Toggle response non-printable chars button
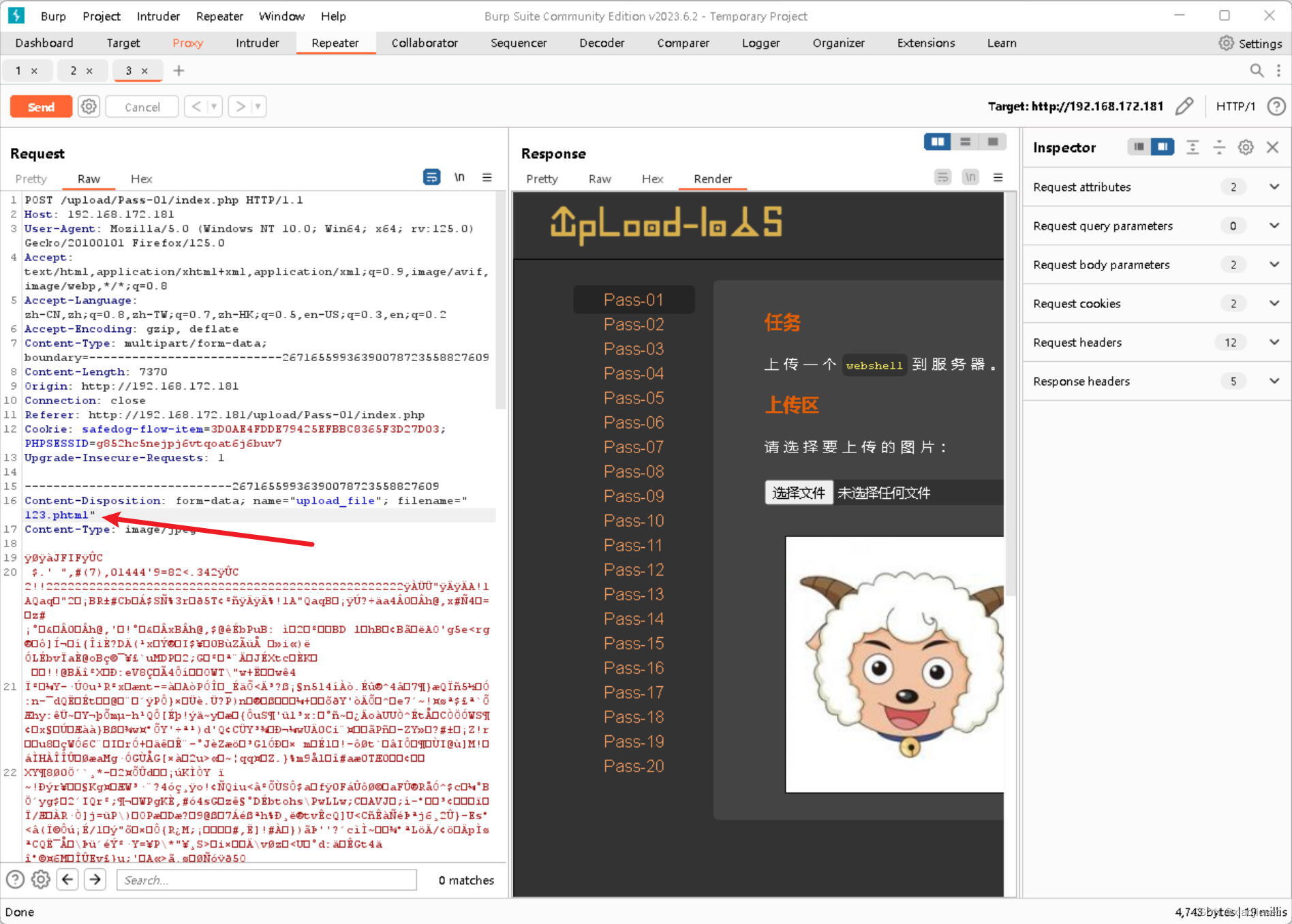The image size is (1292, 924). click(970, 177)
